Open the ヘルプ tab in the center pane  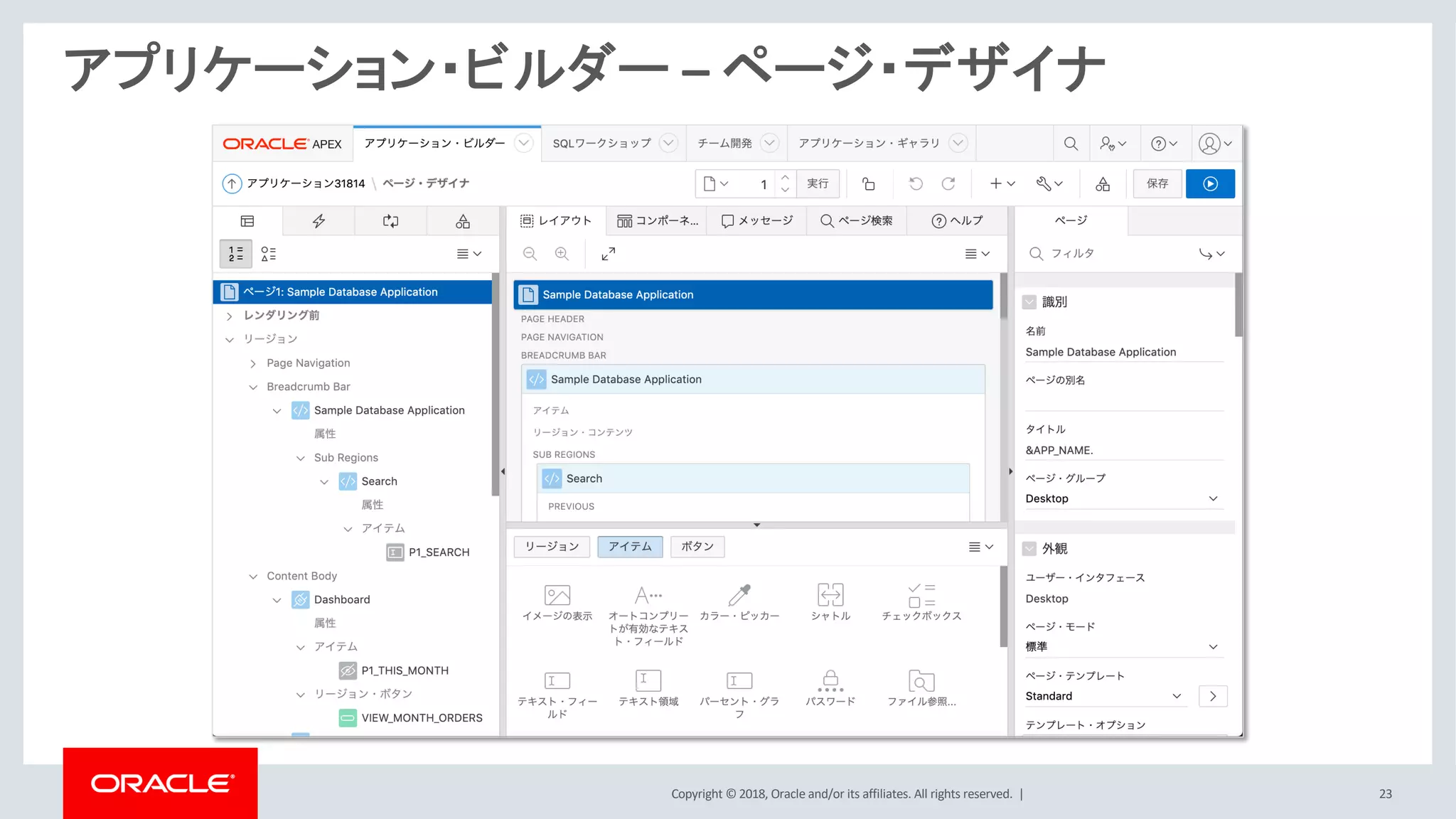click(x=958, y=221)
